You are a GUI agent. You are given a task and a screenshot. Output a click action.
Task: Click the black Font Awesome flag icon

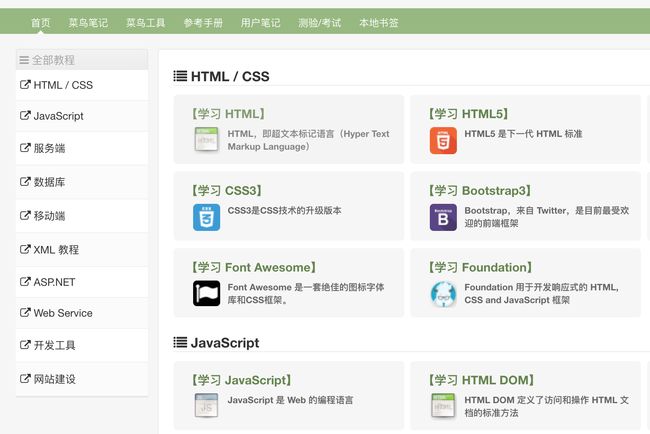pyautogui.click(x=206, y=293)
